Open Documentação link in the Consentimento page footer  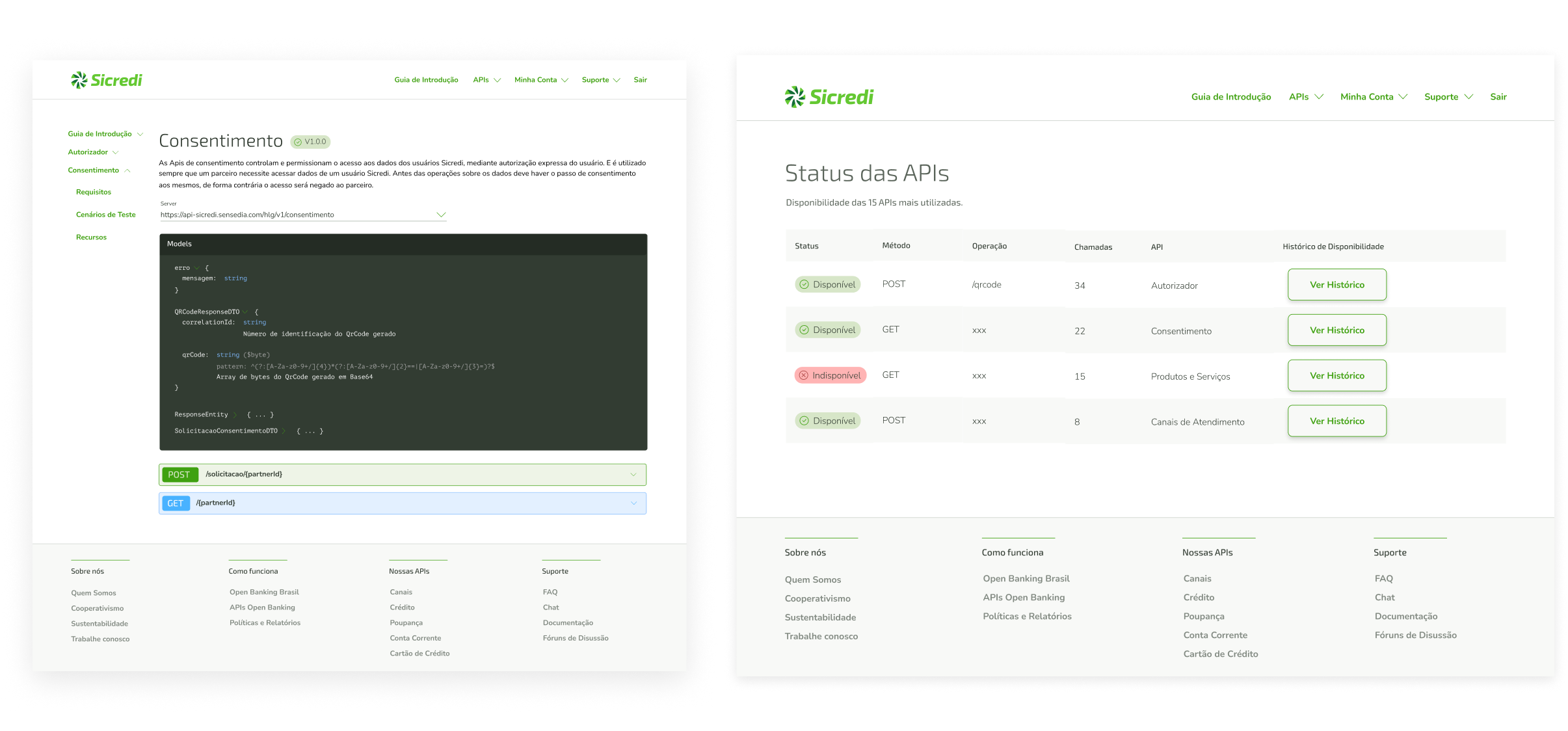pyautogui.click(x=568, y=623)
